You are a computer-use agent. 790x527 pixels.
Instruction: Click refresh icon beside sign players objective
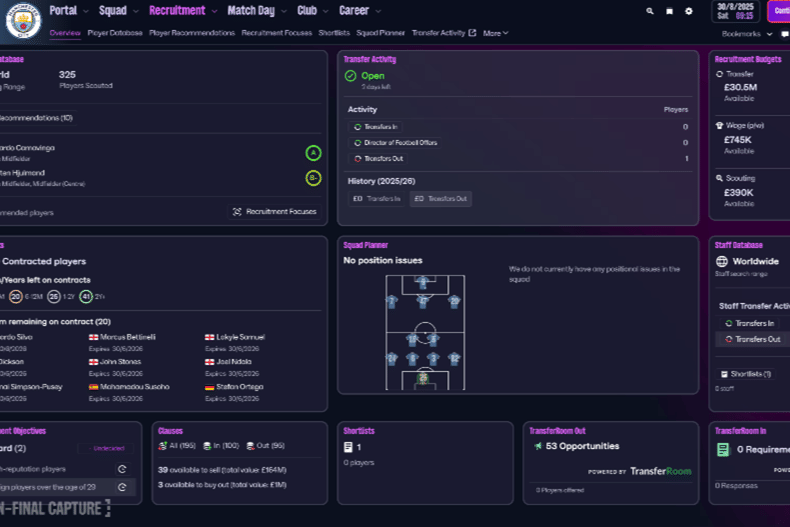click(122, 487)
